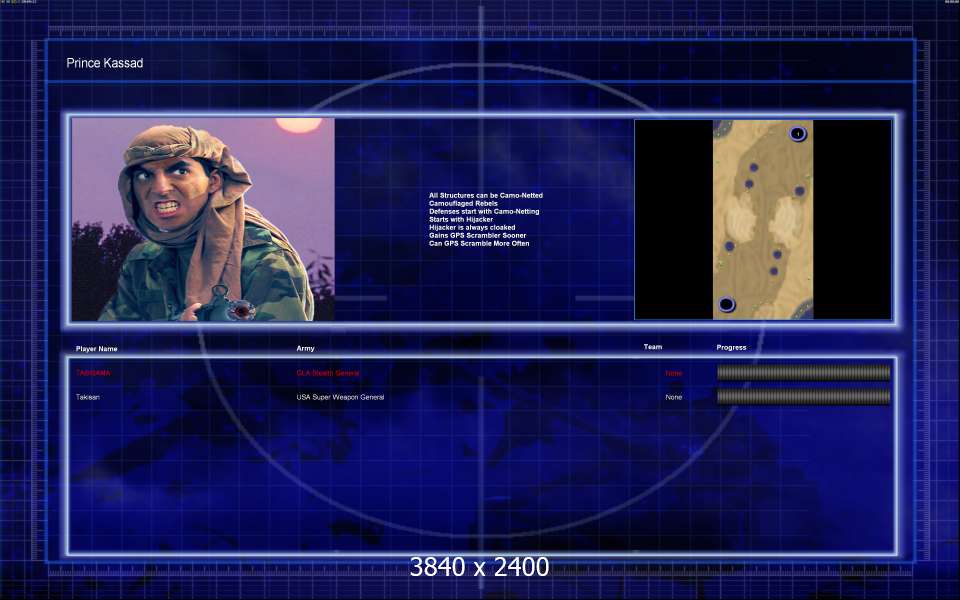Click "GLA Stealth General" army entry

click(x=328, y=373)
